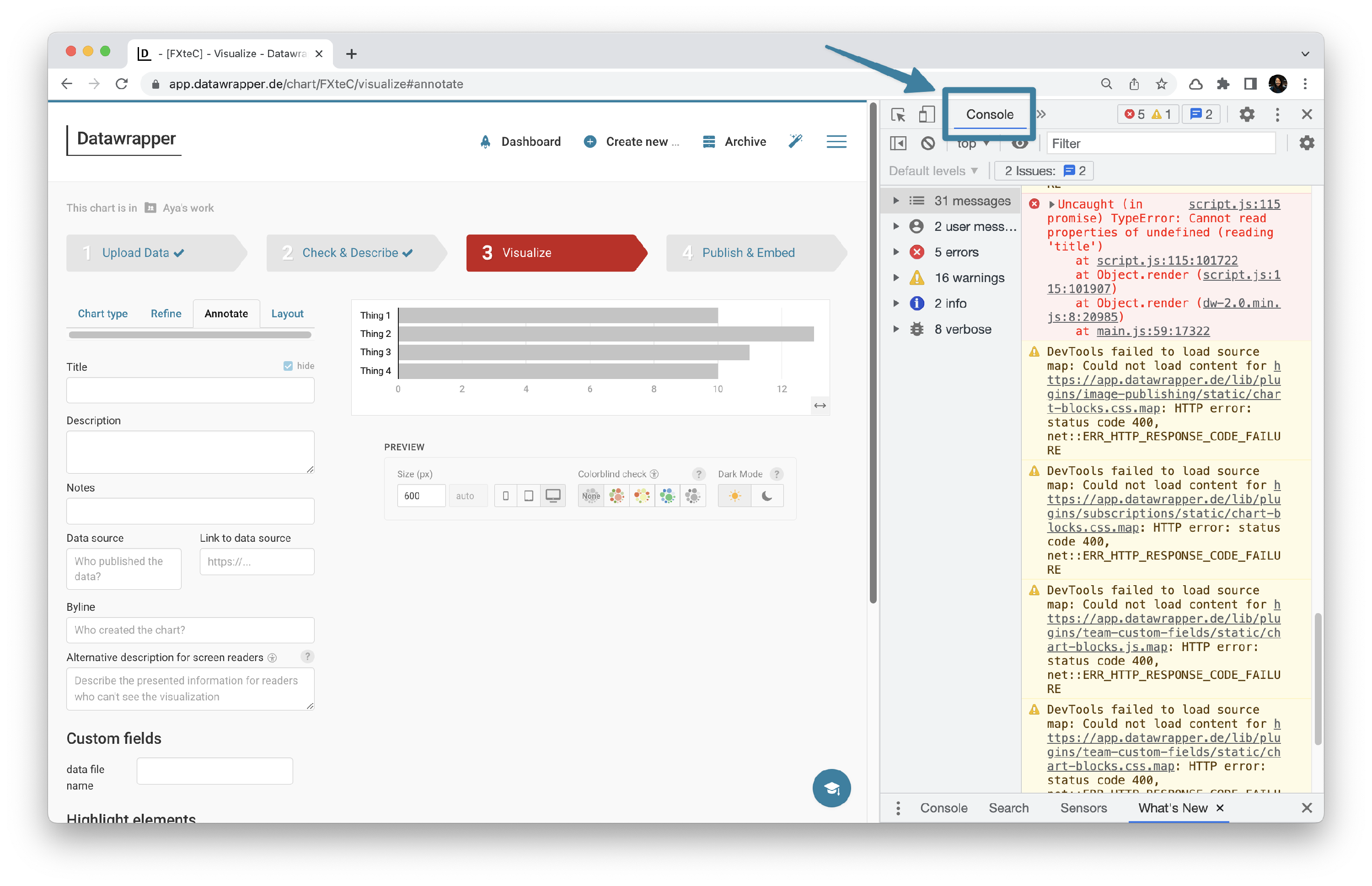Viewport: 1372px width, 886px height.
Task: Click the Archive icon in the header
Action: (x=708, y=142)
